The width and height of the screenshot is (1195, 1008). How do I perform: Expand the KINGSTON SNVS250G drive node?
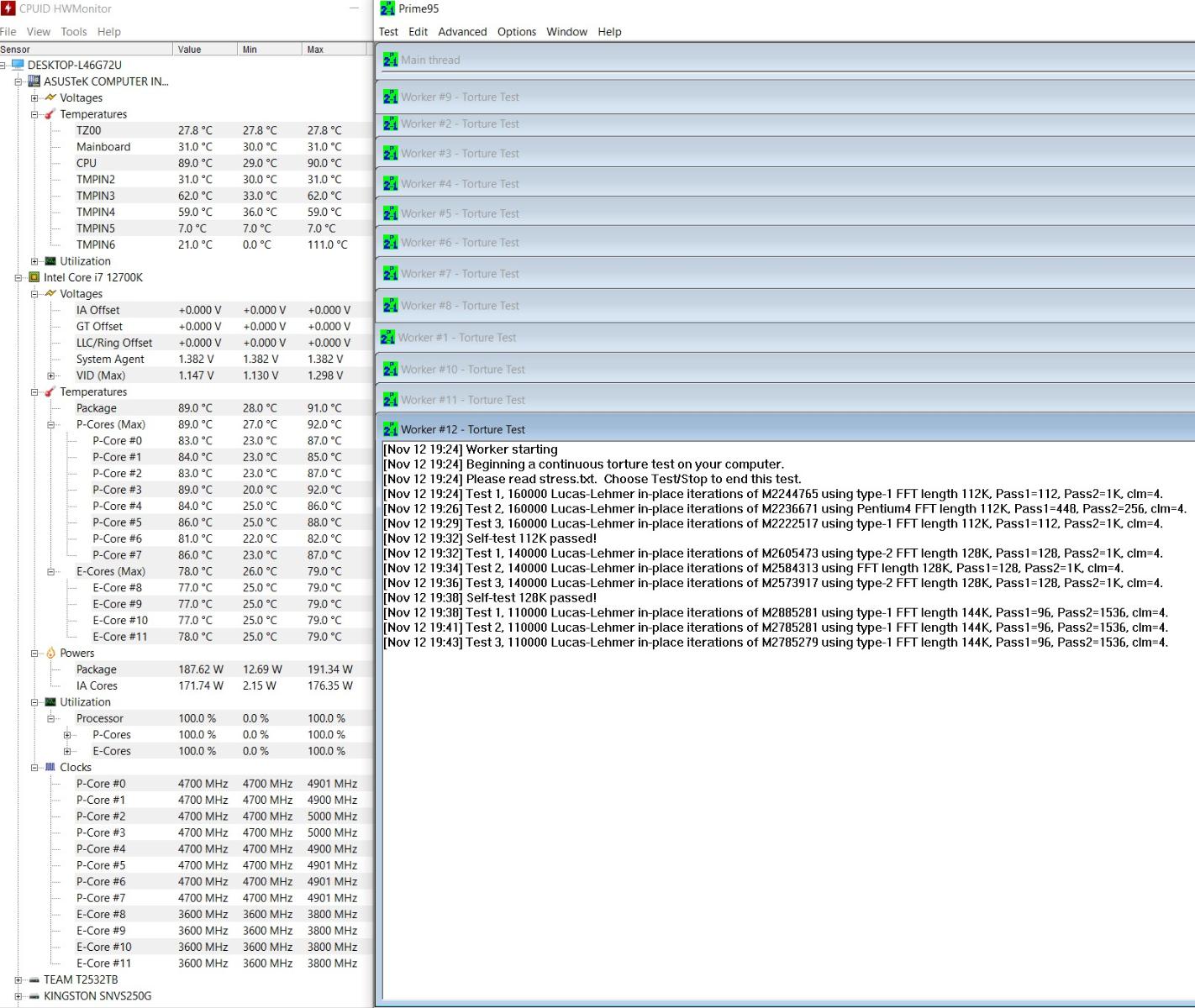click(x=18, y=995)
